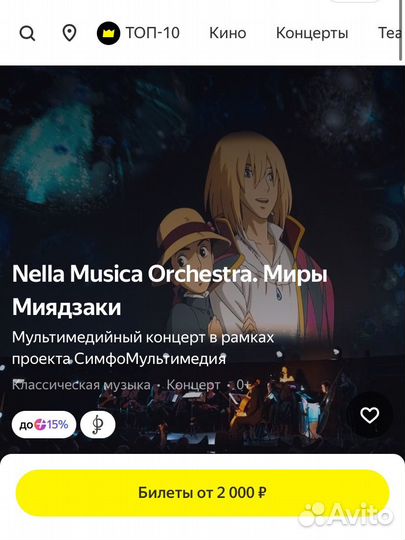Image resolution: width=405 pixels, height=540 pixels.
Task: Click the 0+ age rating label
Action: pyautogui.click(x=243, y=385)
